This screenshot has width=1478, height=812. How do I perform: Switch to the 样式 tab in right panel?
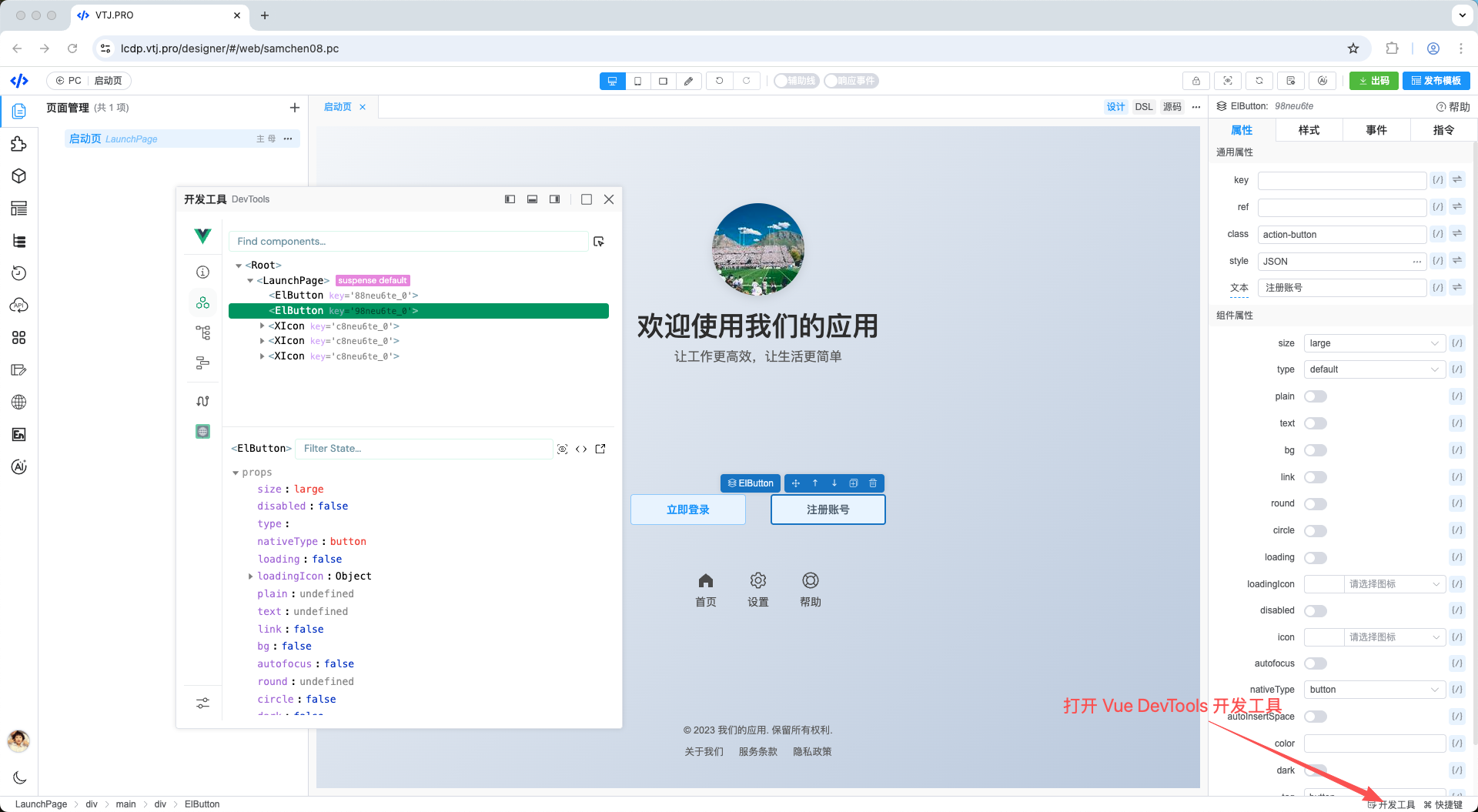[1308, 130]
